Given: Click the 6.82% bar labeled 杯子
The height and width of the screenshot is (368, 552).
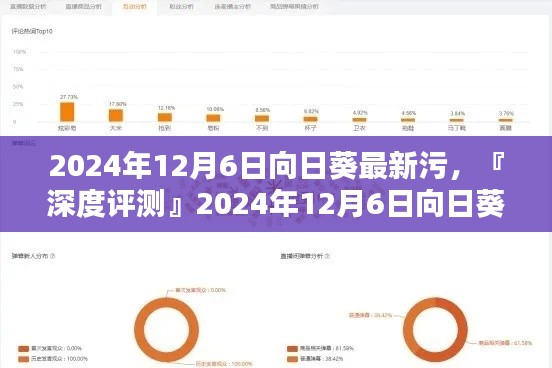Looking at the screenshot, I should click(x=310, y=119).
